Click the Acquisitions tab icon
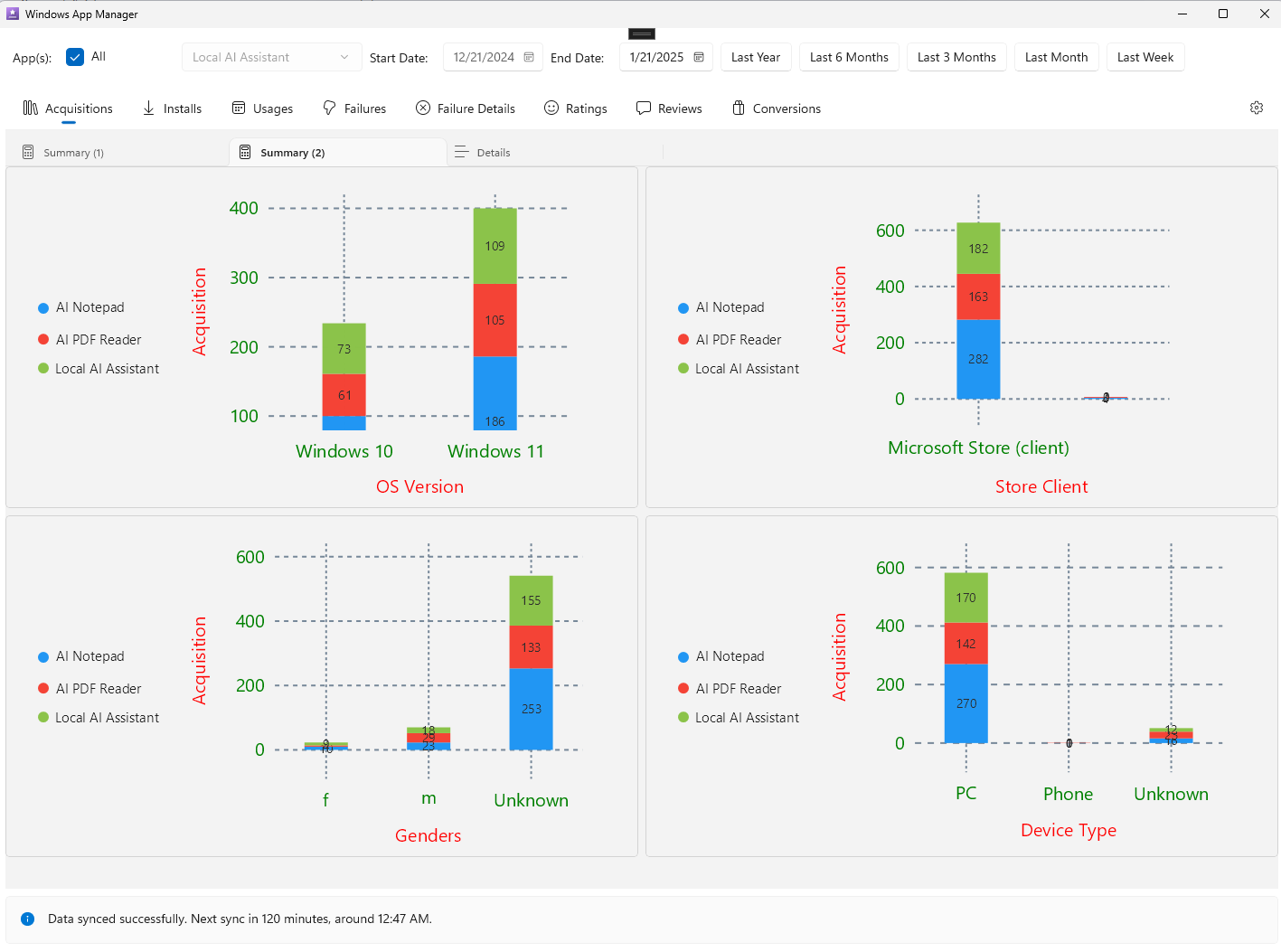1281x952 pixels. pyautogui.click(x=31, y=108)
